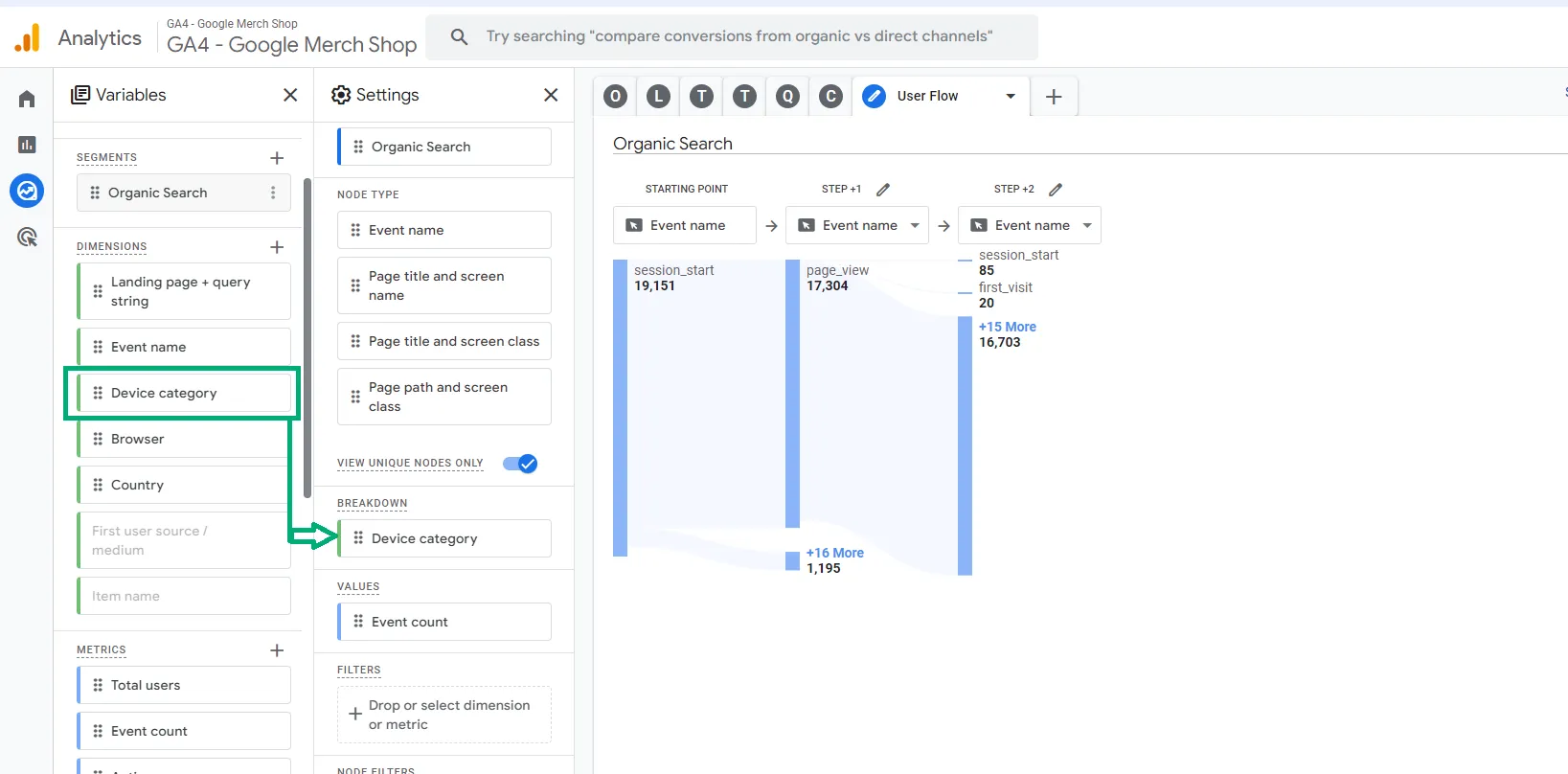
Task: Add a new segment with plus icon
Action: 277,158
